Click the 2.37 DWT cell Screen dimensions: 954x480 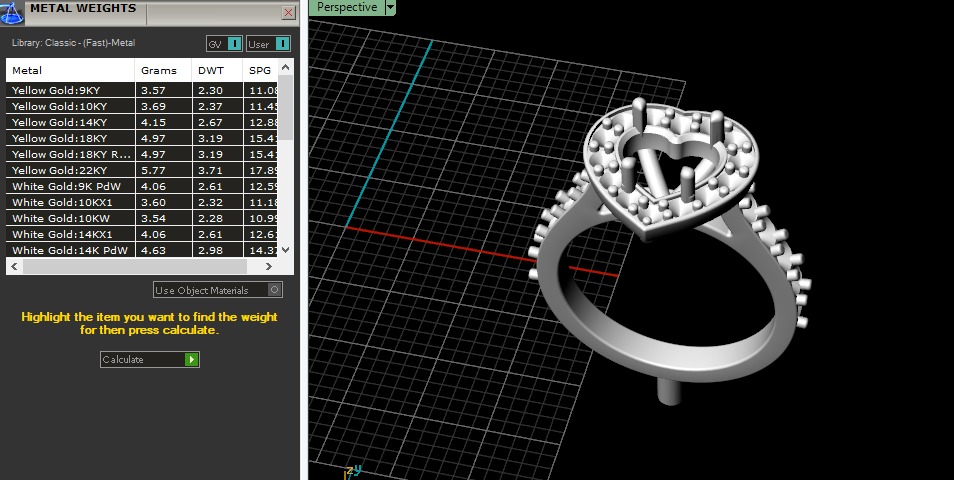(217, 106)
